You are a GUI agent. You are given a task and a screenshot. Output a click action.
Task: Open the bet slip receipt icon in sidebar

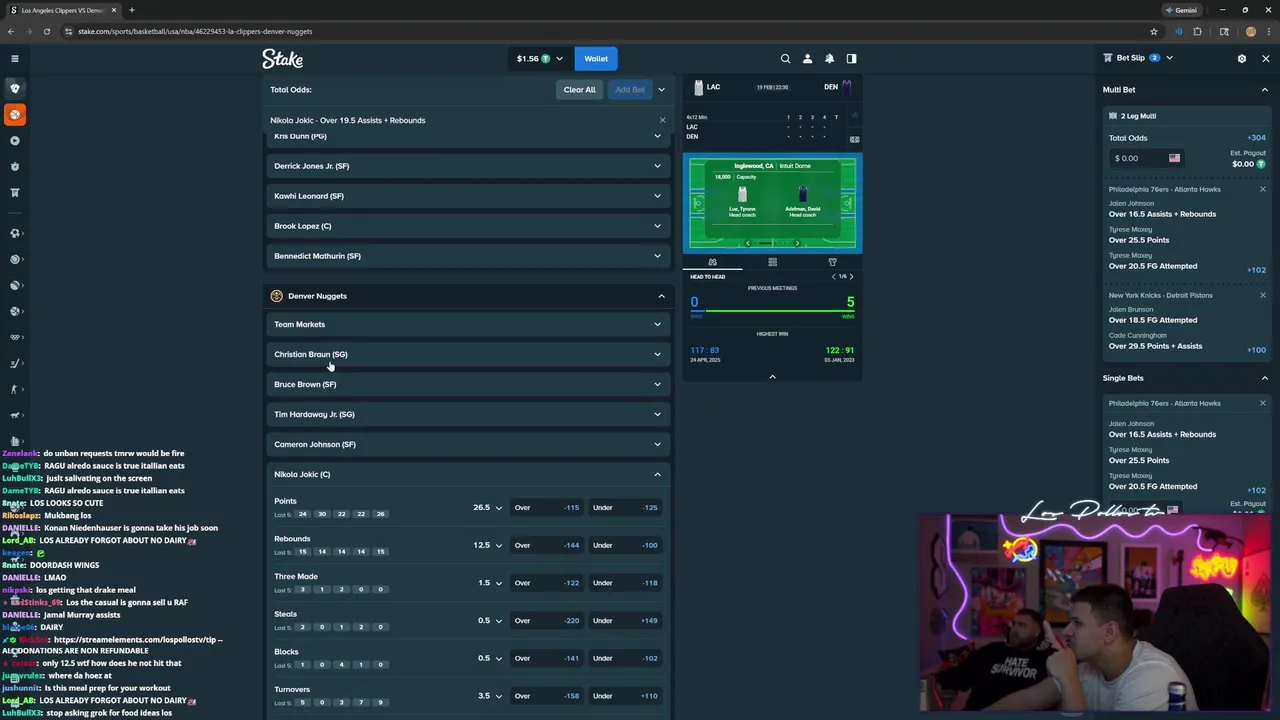[14, 193]
